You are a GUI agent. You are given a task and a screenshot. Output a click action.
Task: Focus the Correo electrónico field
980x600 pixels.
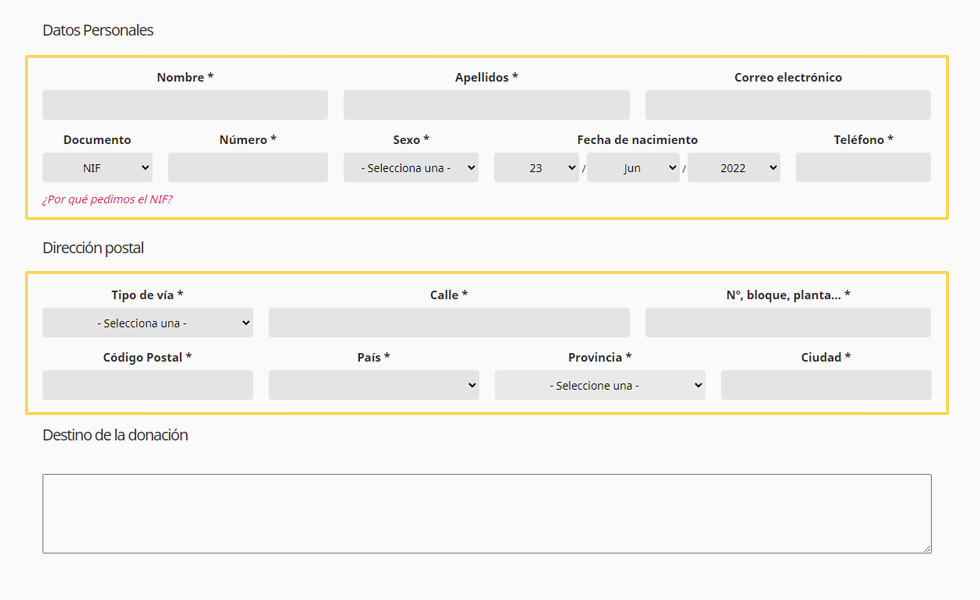[787, 105]
